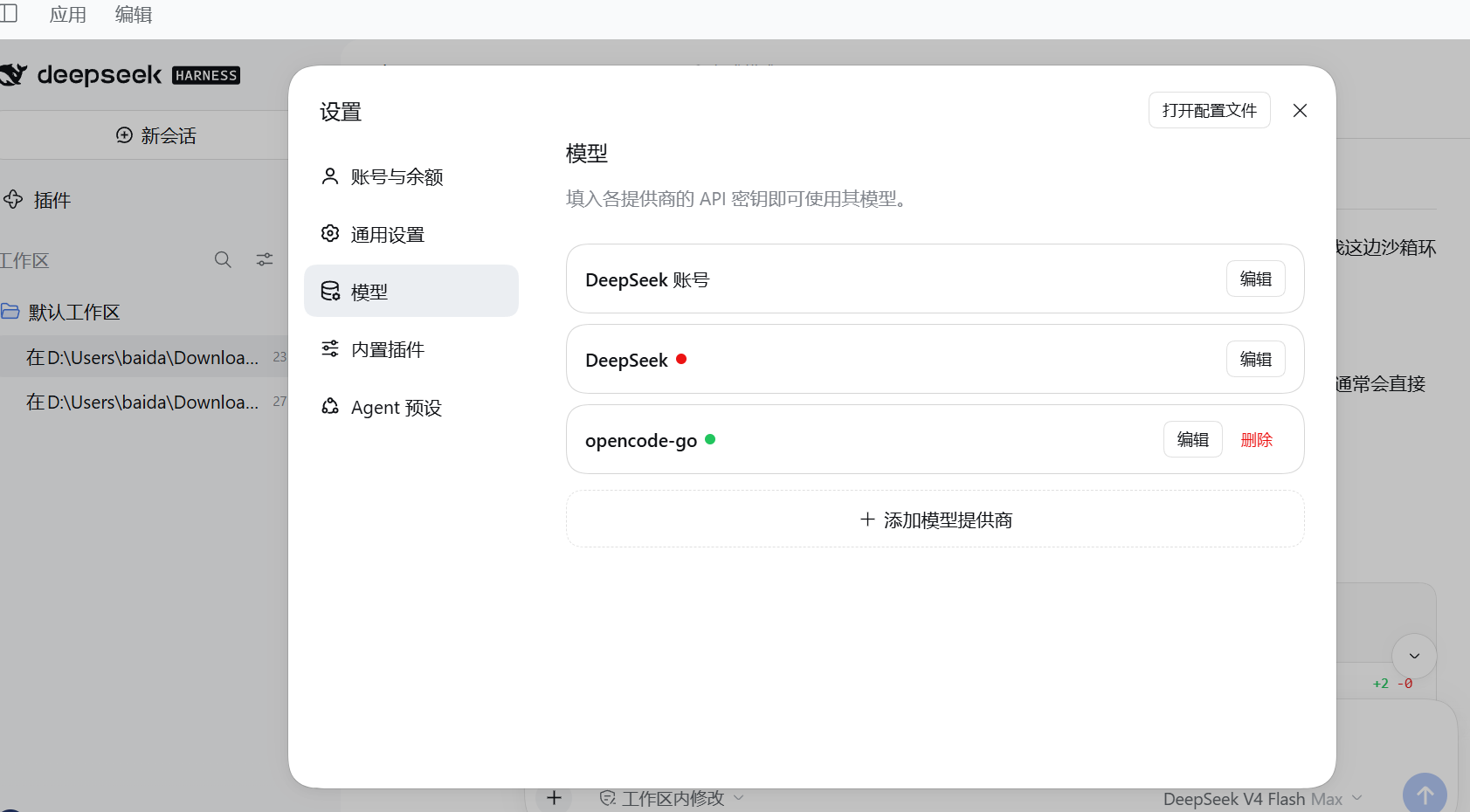
Task: Click the green status dot beside opencode-go
Action: pyautogui.click(x=710, y=439)
